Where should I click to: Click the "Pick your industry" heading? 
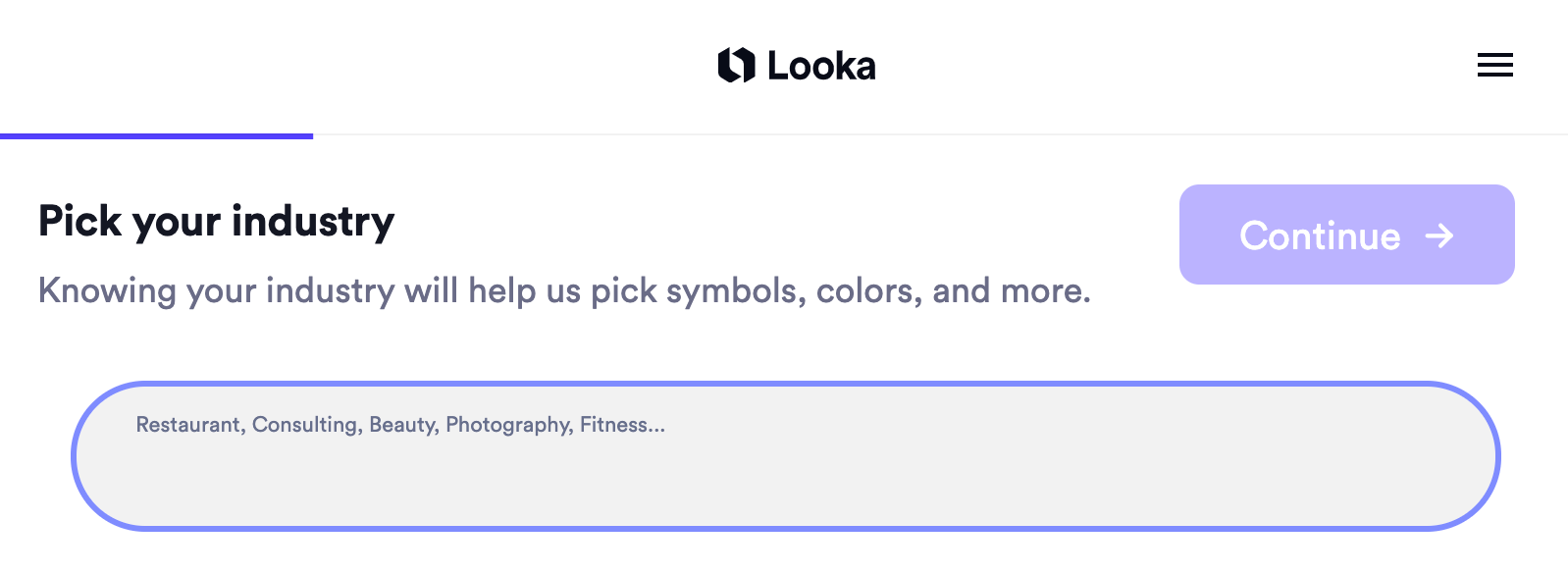click(x=216, y=222)
